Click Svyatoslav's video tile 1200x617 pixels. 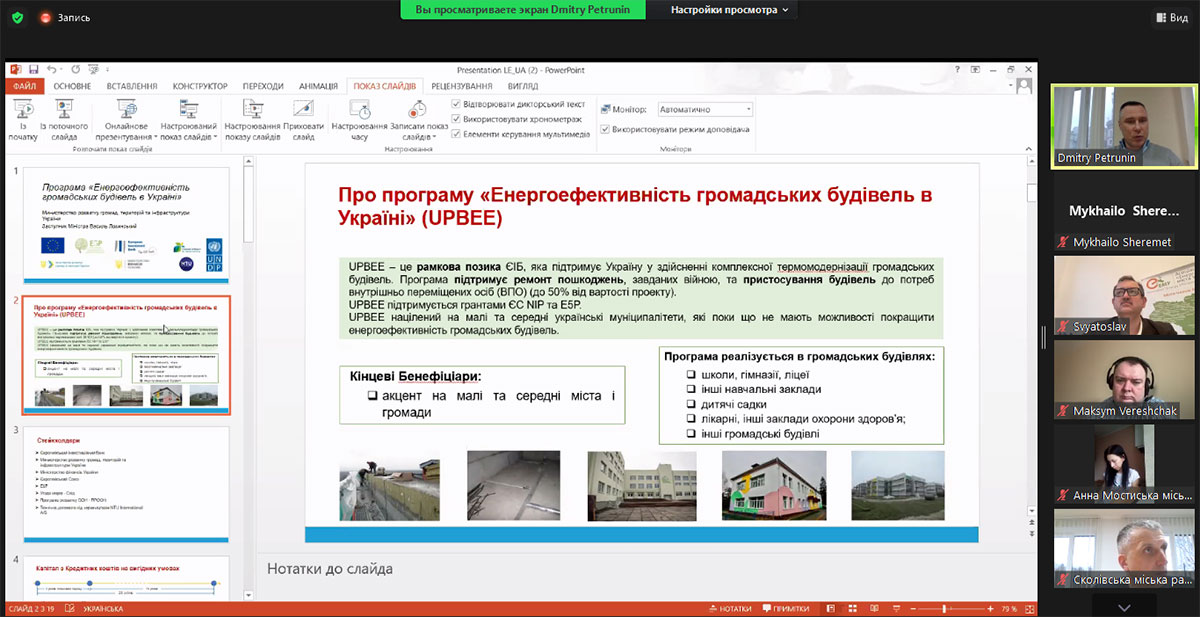pyautogui.click(x=1124, y=295)
